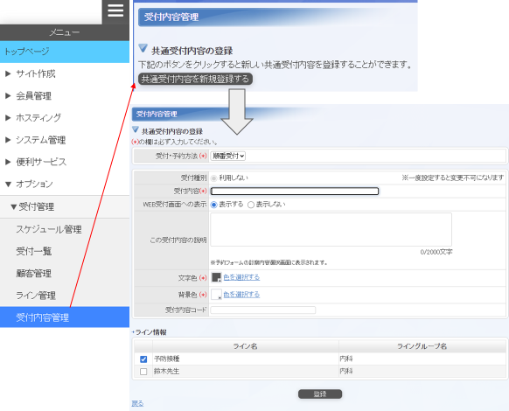The height and width of the screenshot is (411, 509).
Task: Open the text color swatch for 文字色
Action: 216,277
